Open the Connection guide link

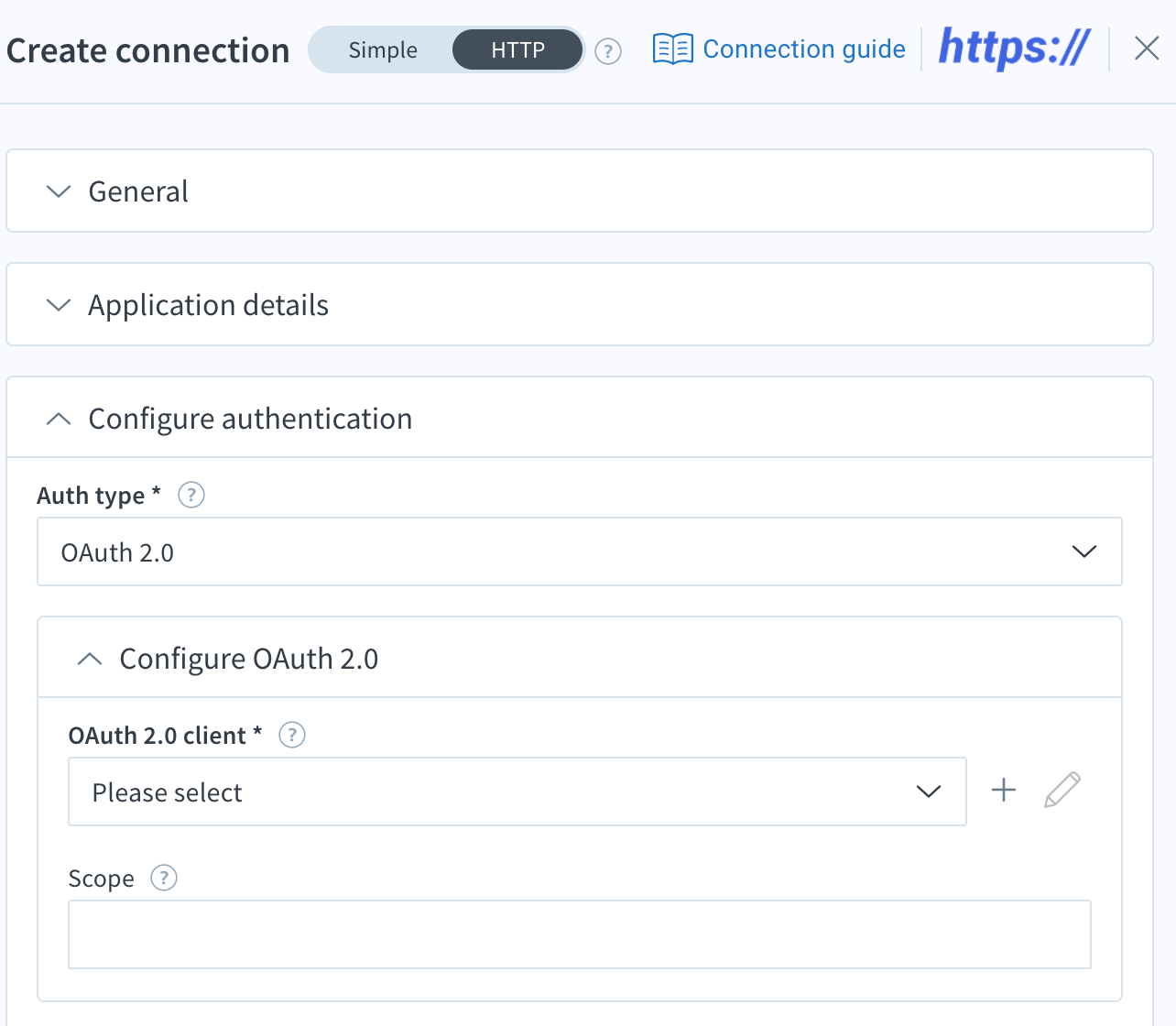[x=779, y=49]
